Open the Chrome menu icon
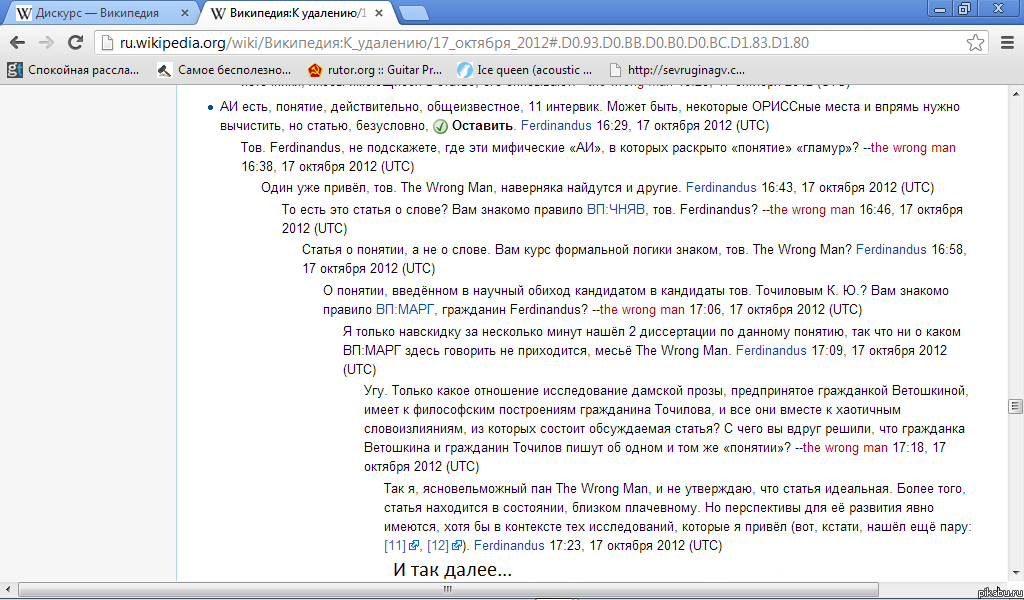The height and width of the screenshot is (600, 1024). tap(1006, 43)
